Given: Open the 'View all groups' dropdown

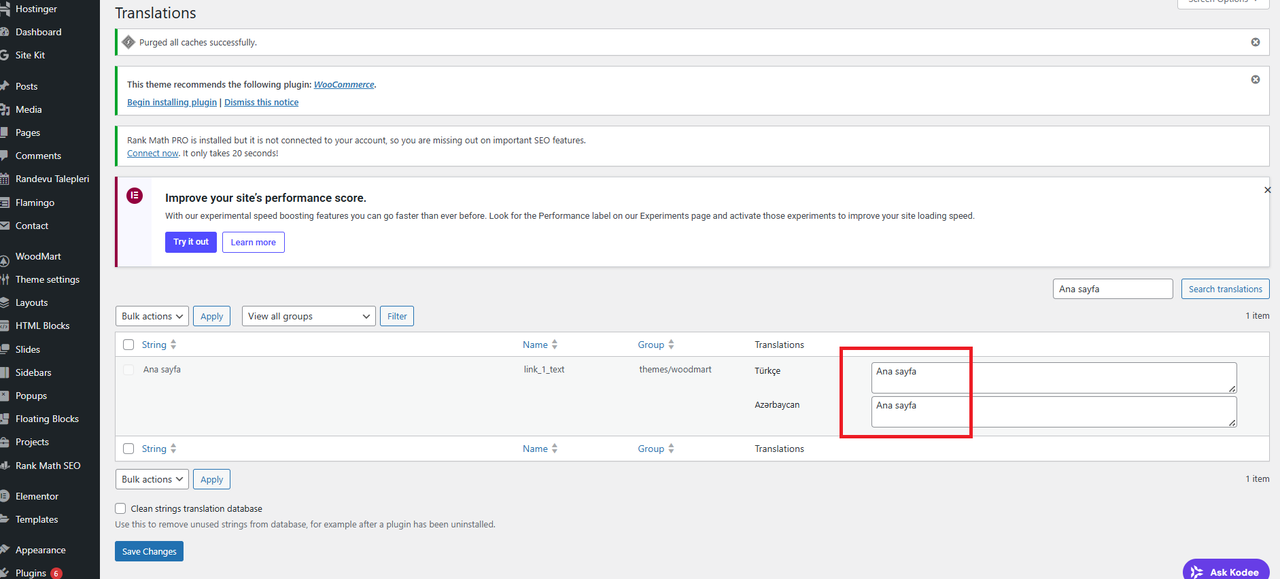Looking at the screenshot, I should pyautogui.click(x=309, y=316).
